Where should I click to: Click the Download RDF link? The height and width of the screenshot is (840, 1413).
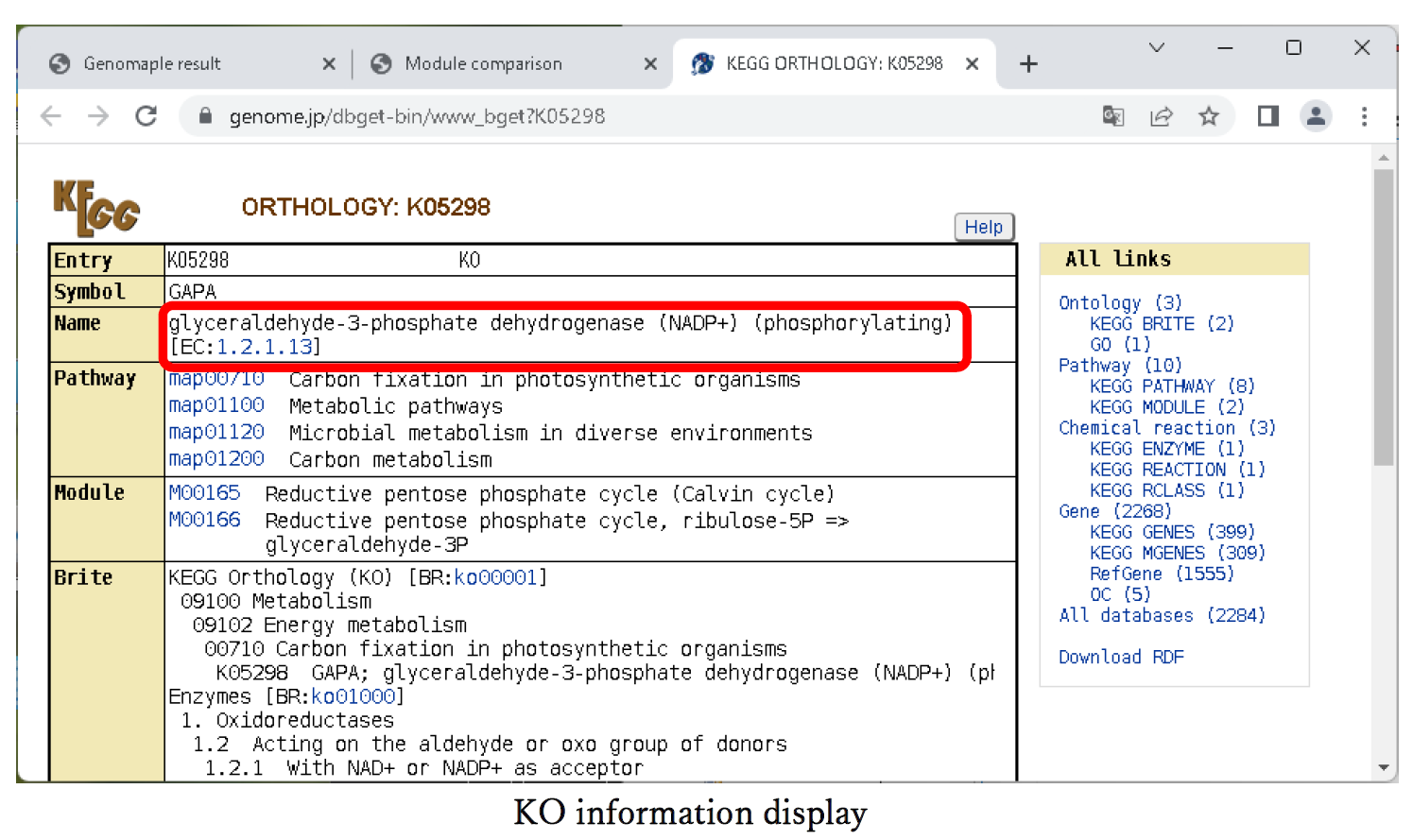click(1120, 657)
